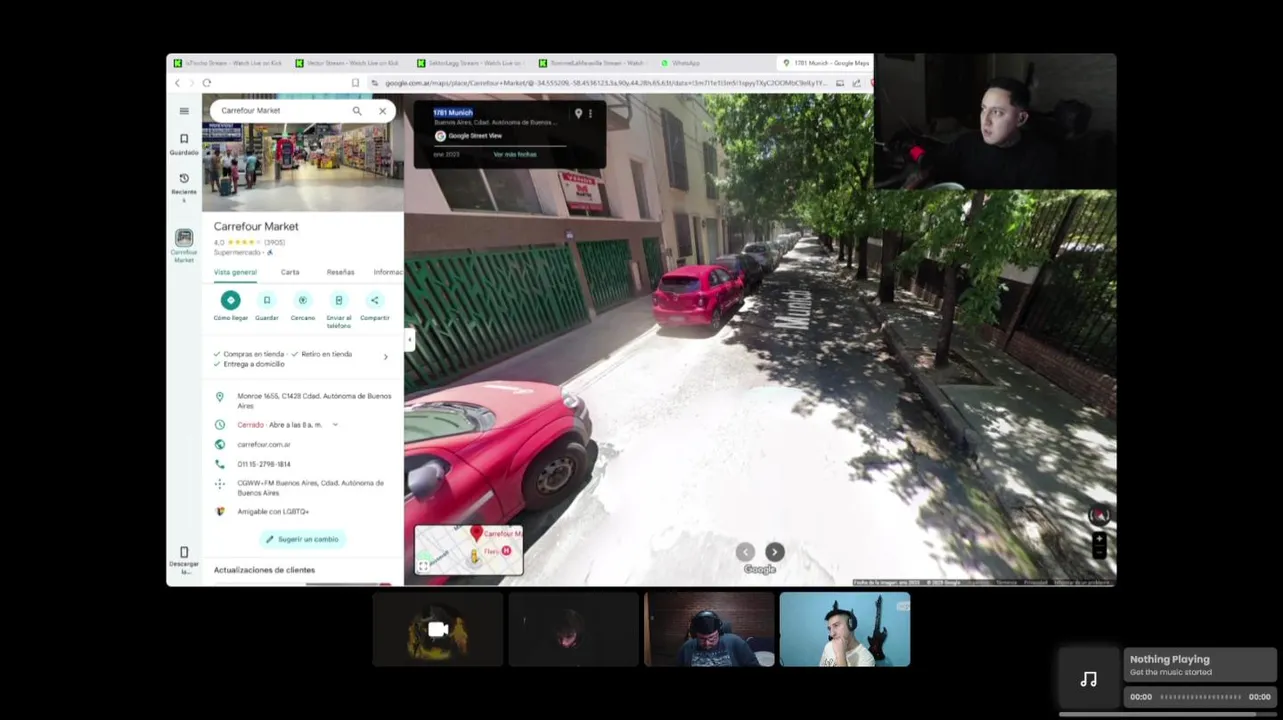Click the music progress bar between 00:00 timestamps
Screen dimensions: 1283x720
click(1200, 697)
